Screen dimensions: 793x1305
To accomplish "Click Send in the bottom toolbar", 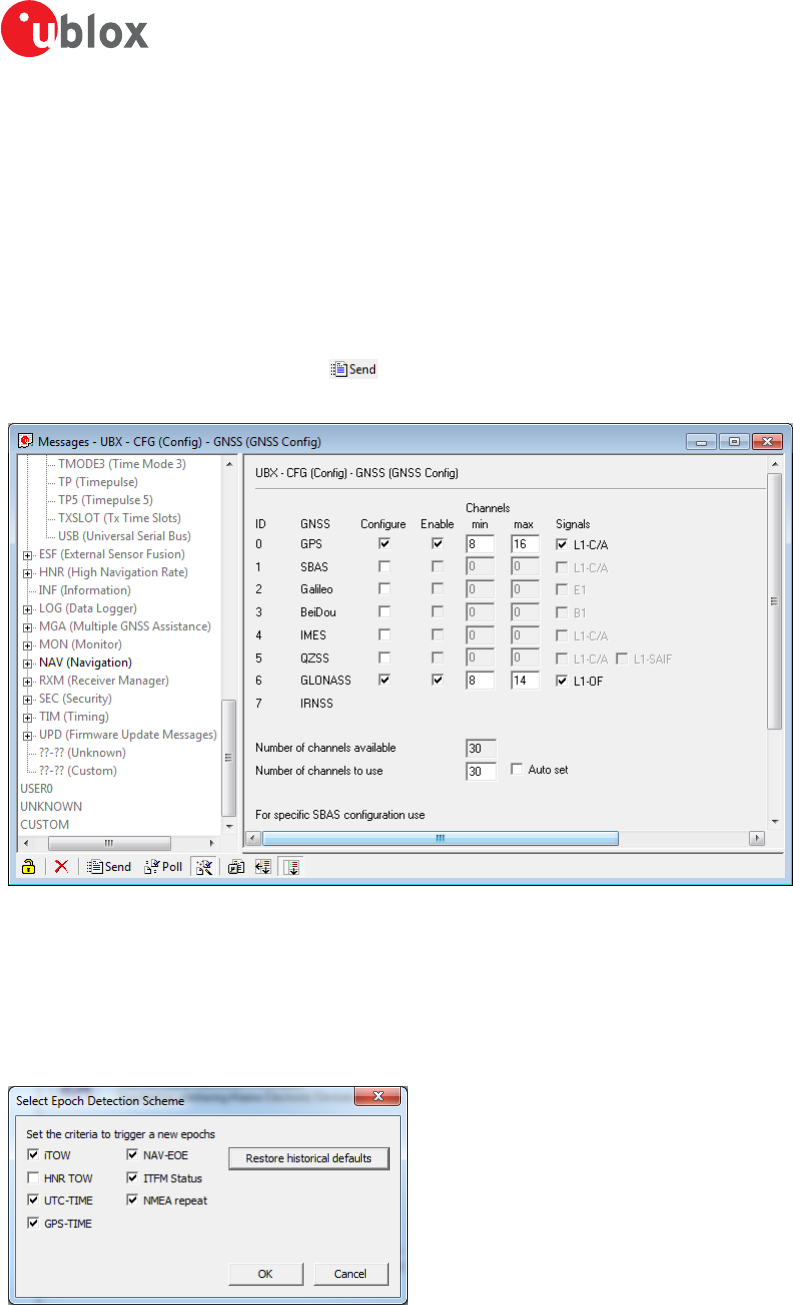I will pyautogui.click(x=109, y=867).
